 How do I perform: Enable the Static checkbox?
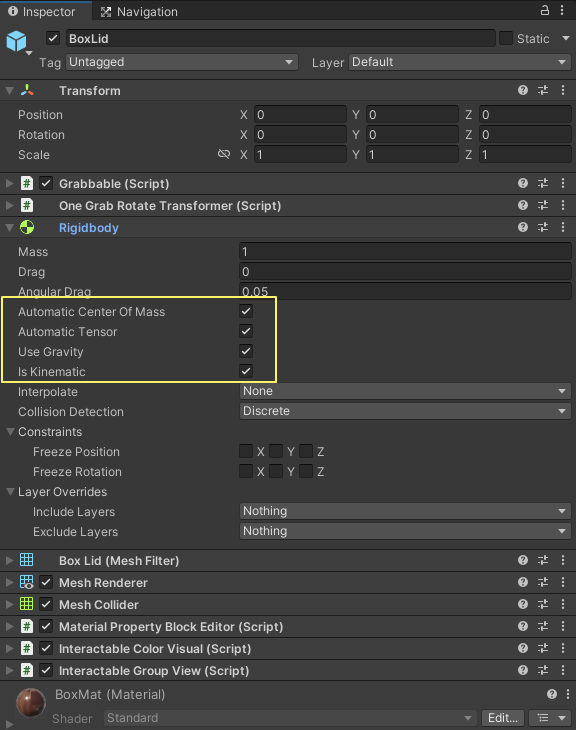(x=506, y=38)
